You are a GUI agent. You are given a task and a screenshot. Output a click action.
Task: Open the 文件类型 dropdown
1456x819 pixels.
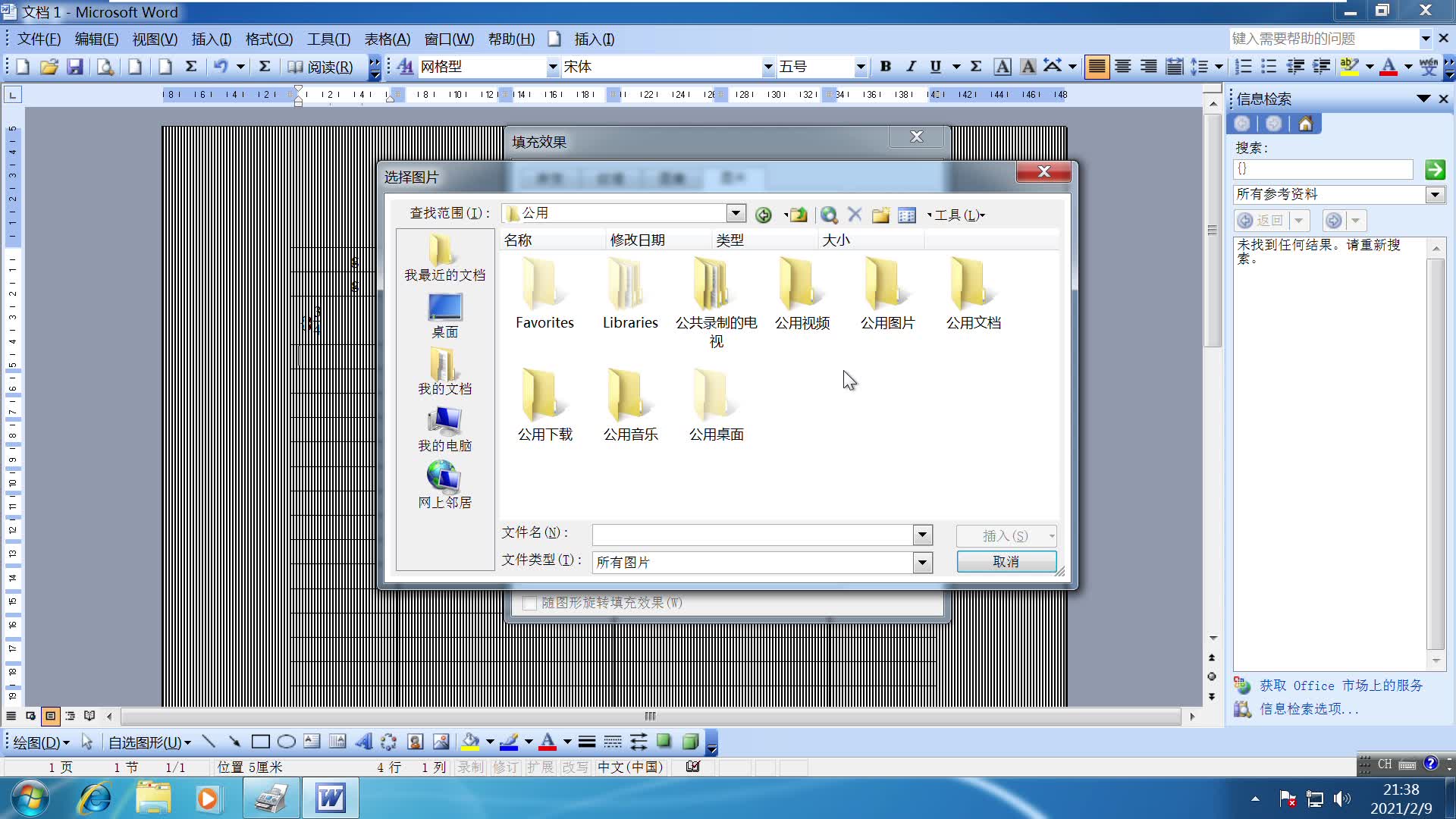point(921,562)
